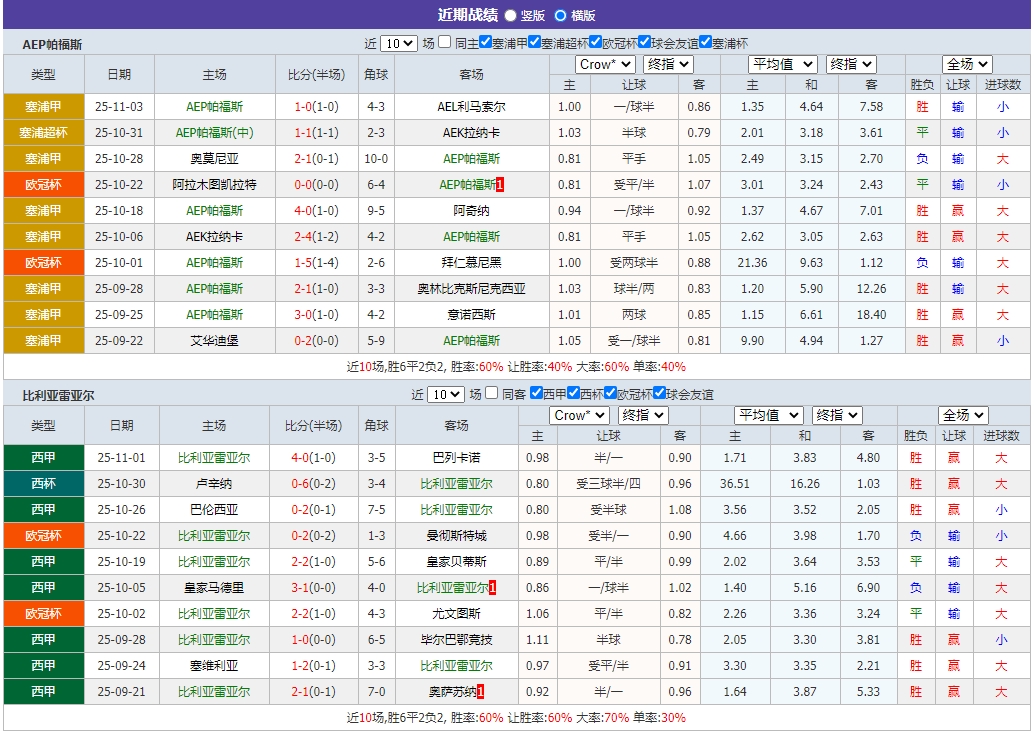Open the Crow* bookmaker dropdown

[603, 63]
